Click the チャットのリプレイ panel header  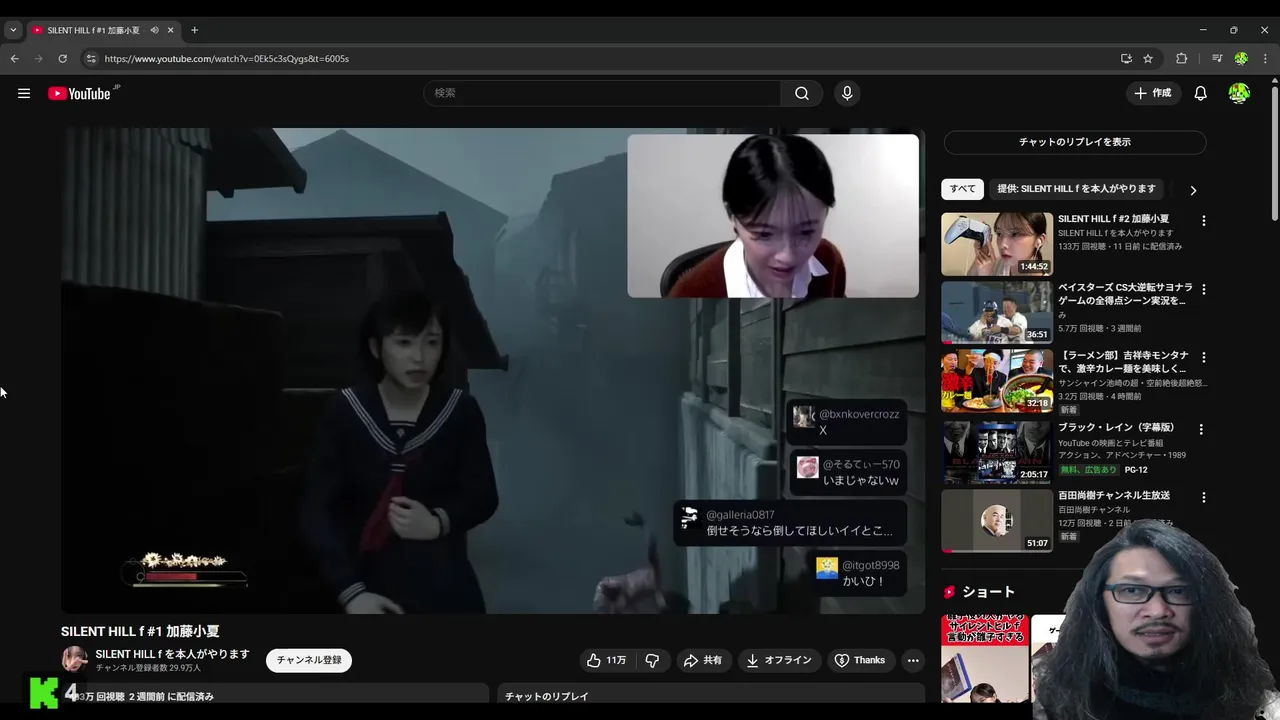point(711,695)
